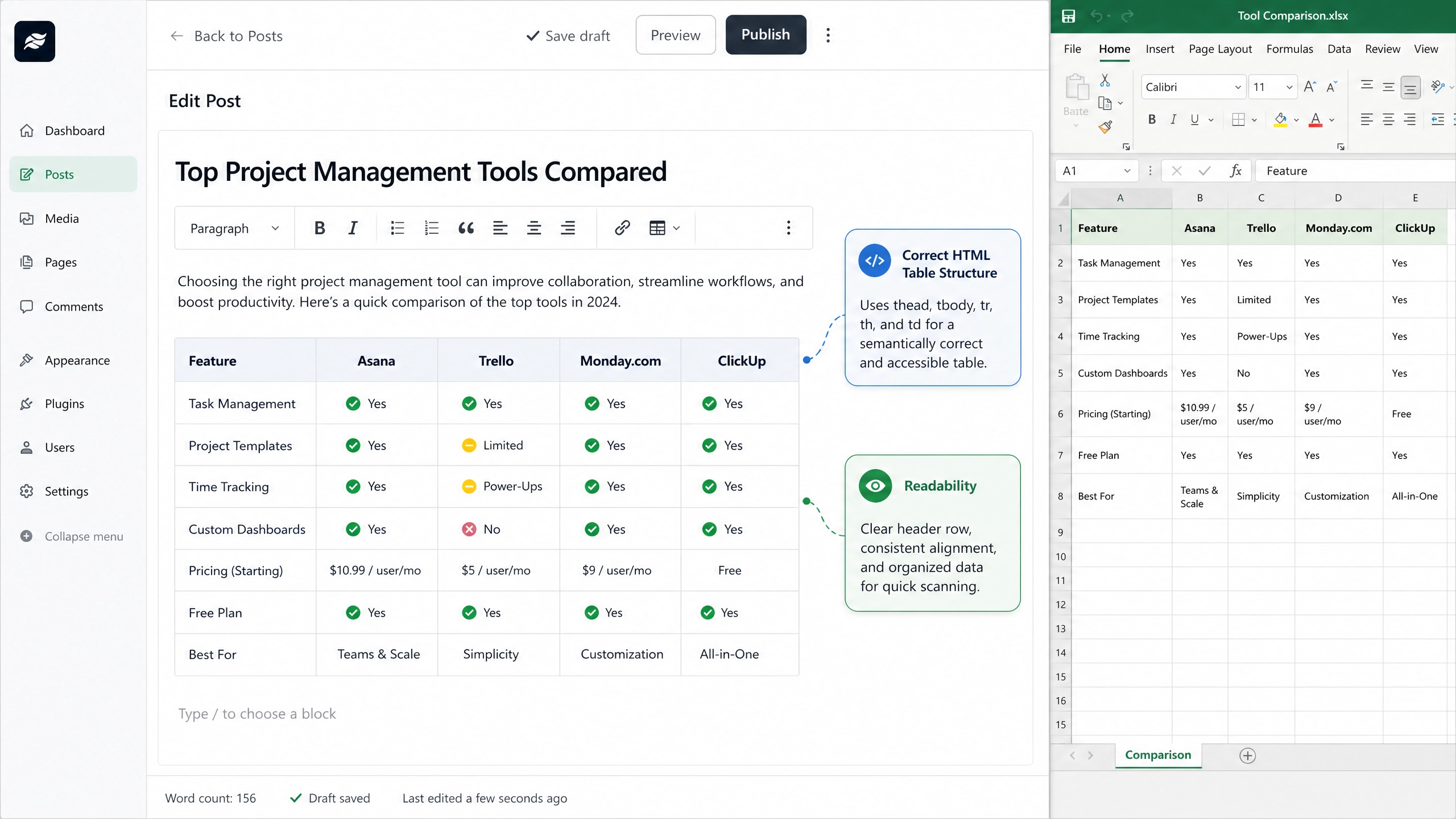Click the site logo in the sidebar
This screenshot has height=819, width=1456.
tap(35, 42)
